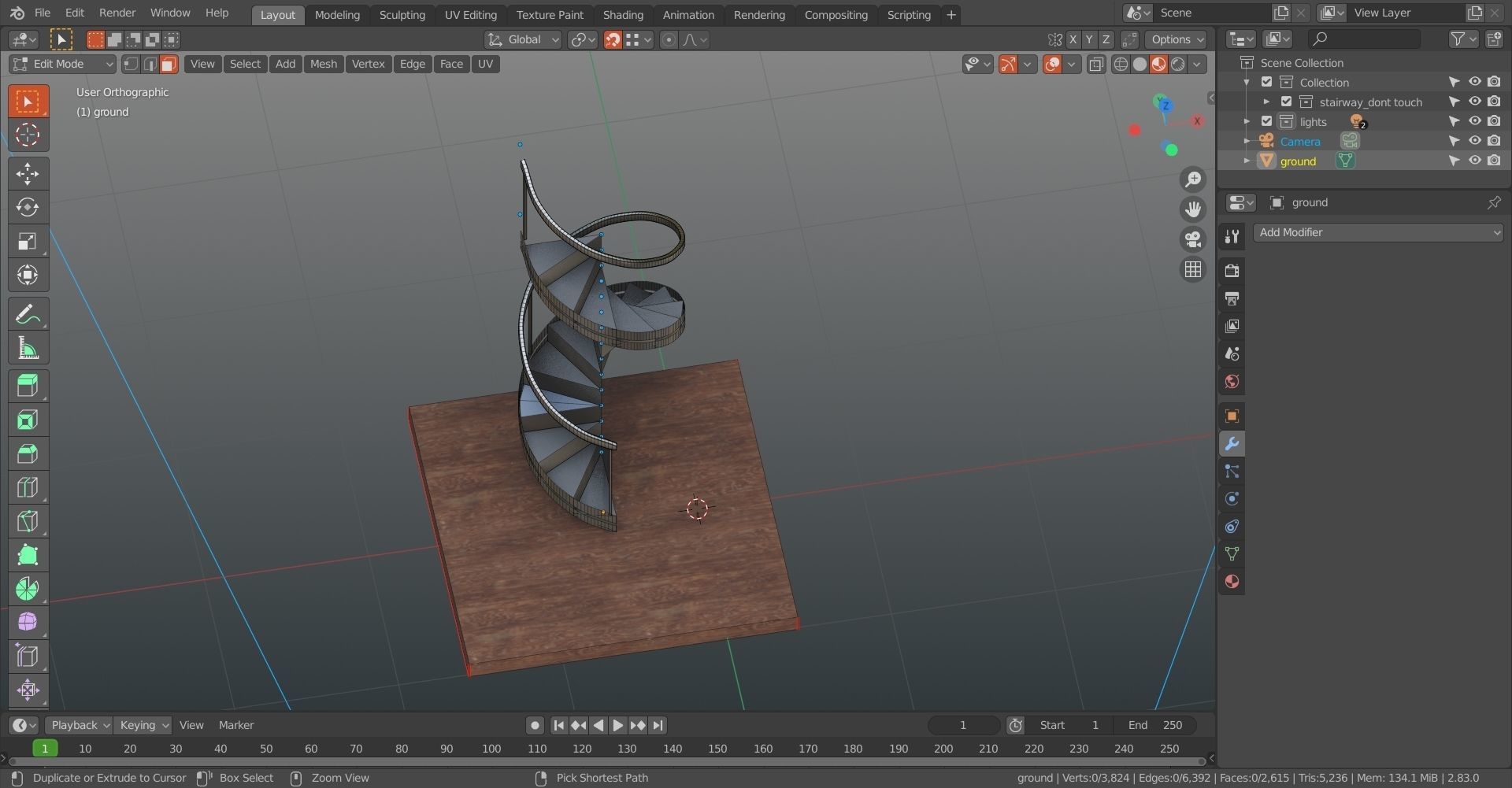Viewport: 1512px width, 788px height.
Task: Play the animation forward
Action: (x=618, y=726)
